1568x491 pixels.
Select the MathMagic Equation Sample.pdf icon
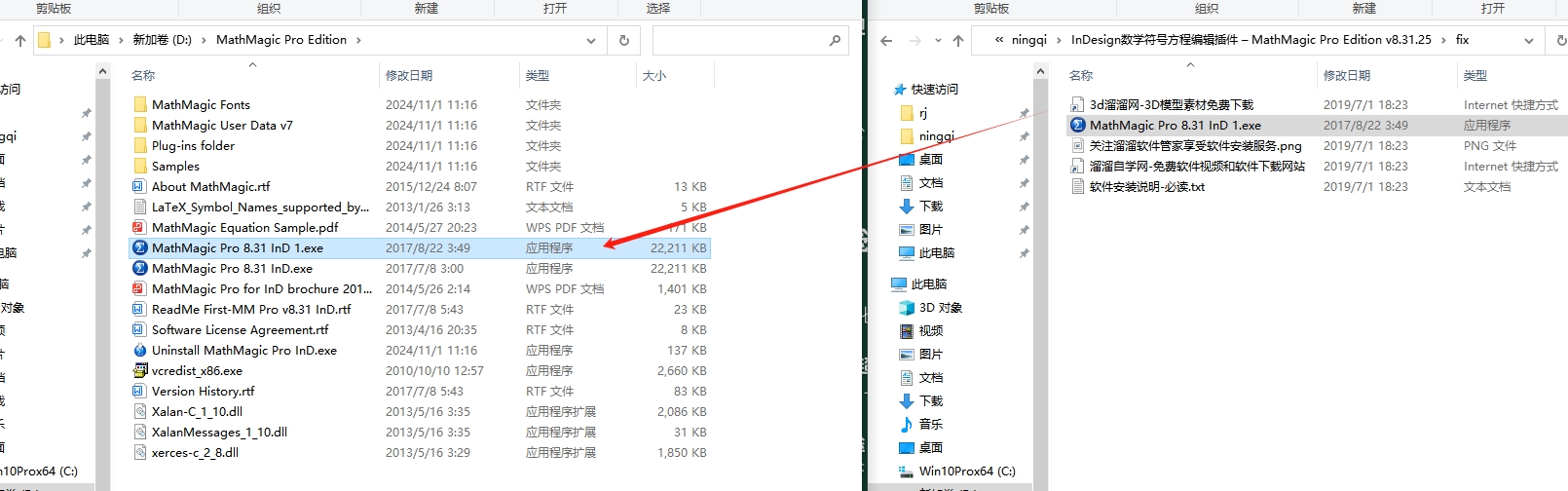(x=140, y=228)
